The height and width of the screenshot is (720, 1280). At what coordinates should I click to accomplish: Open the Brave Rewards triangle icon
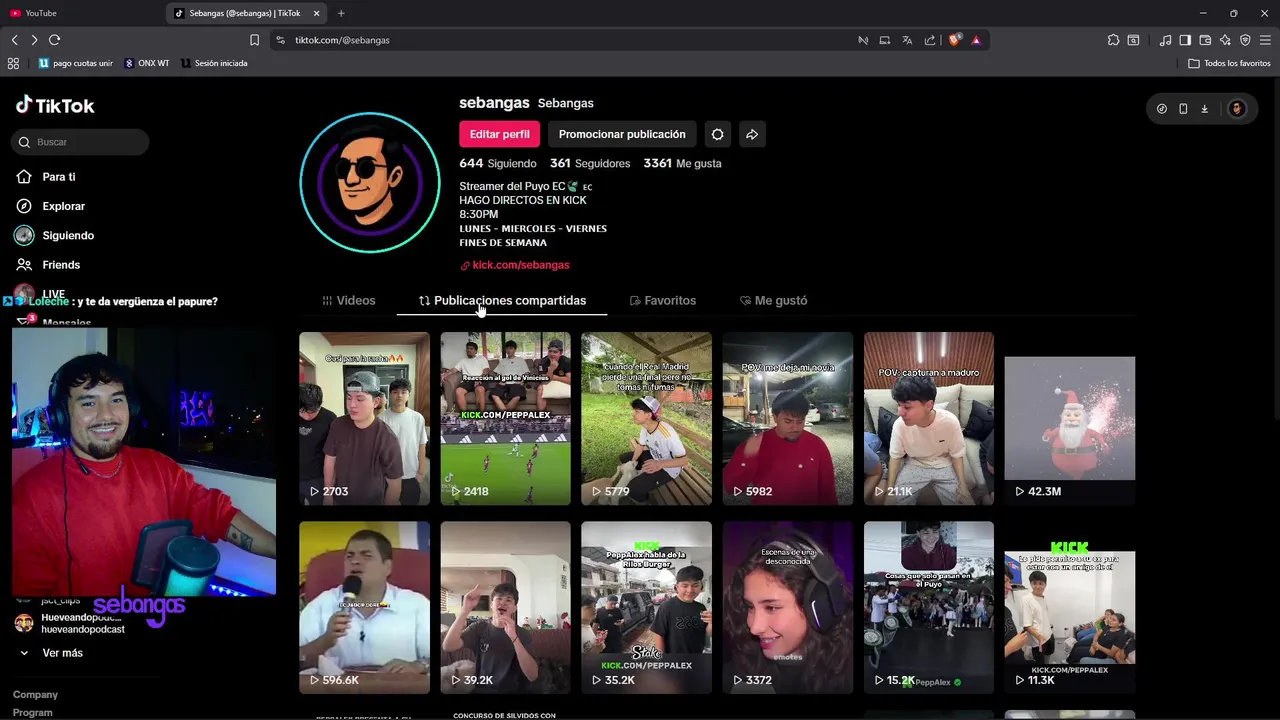[976, 40]
